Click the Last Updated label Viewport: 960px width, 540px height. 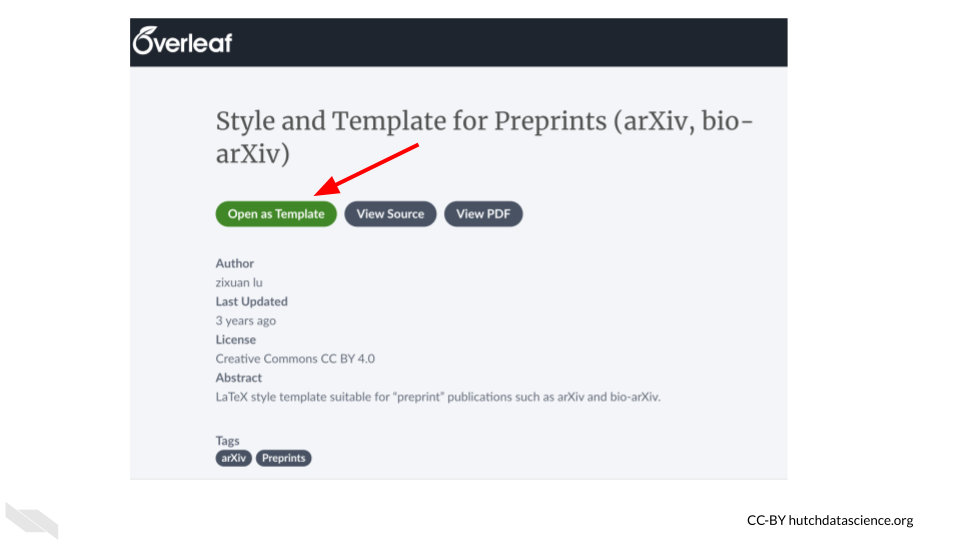(x=251, y=301)
